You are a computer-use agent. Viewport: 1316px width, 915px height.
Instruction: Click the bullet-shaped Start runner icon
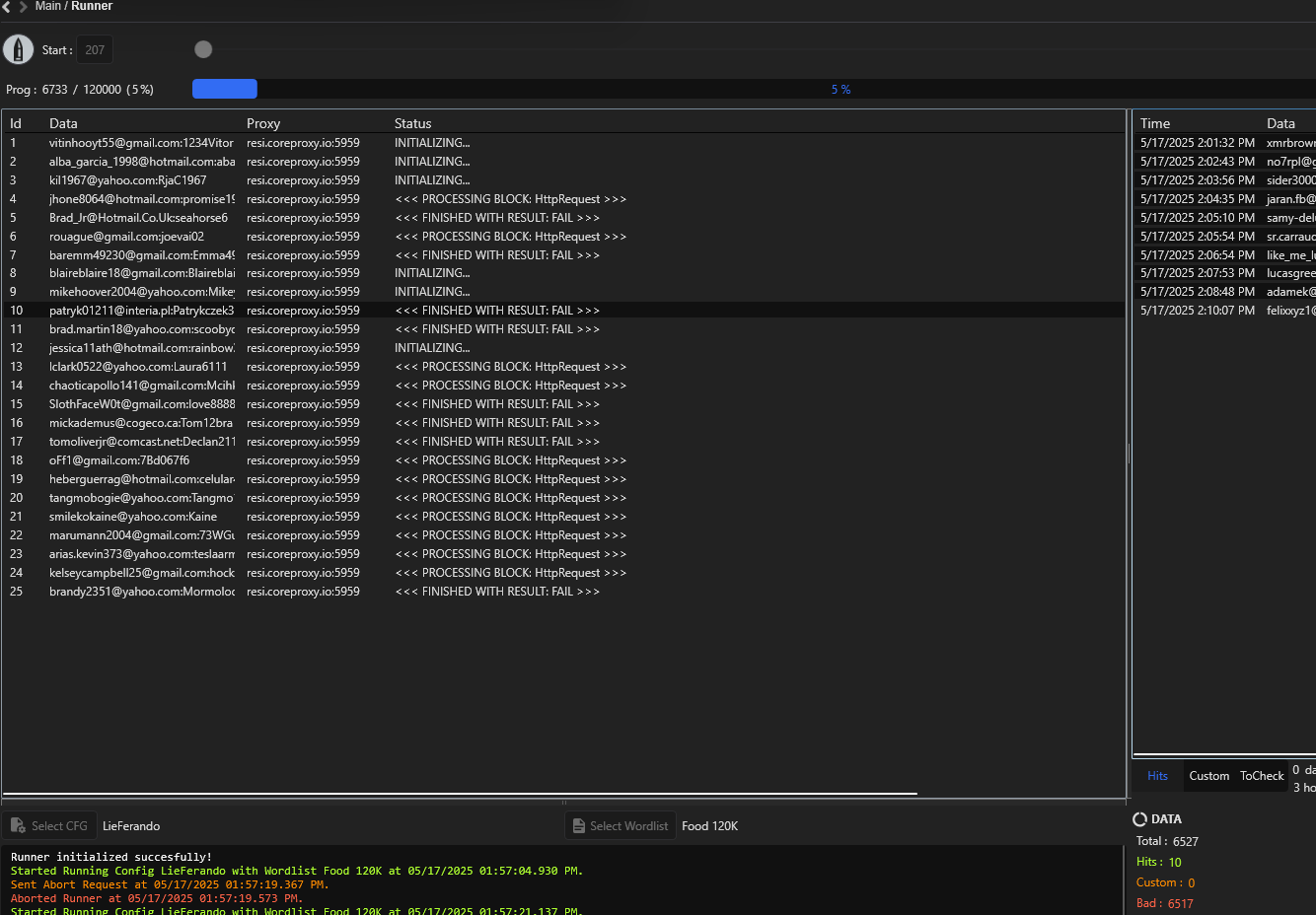pos(18,49)
